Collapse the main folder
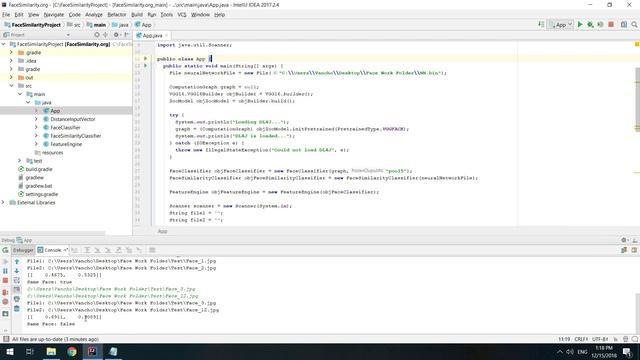The height and width of the screenshot is (360, 640). click(x=20, y=94)
